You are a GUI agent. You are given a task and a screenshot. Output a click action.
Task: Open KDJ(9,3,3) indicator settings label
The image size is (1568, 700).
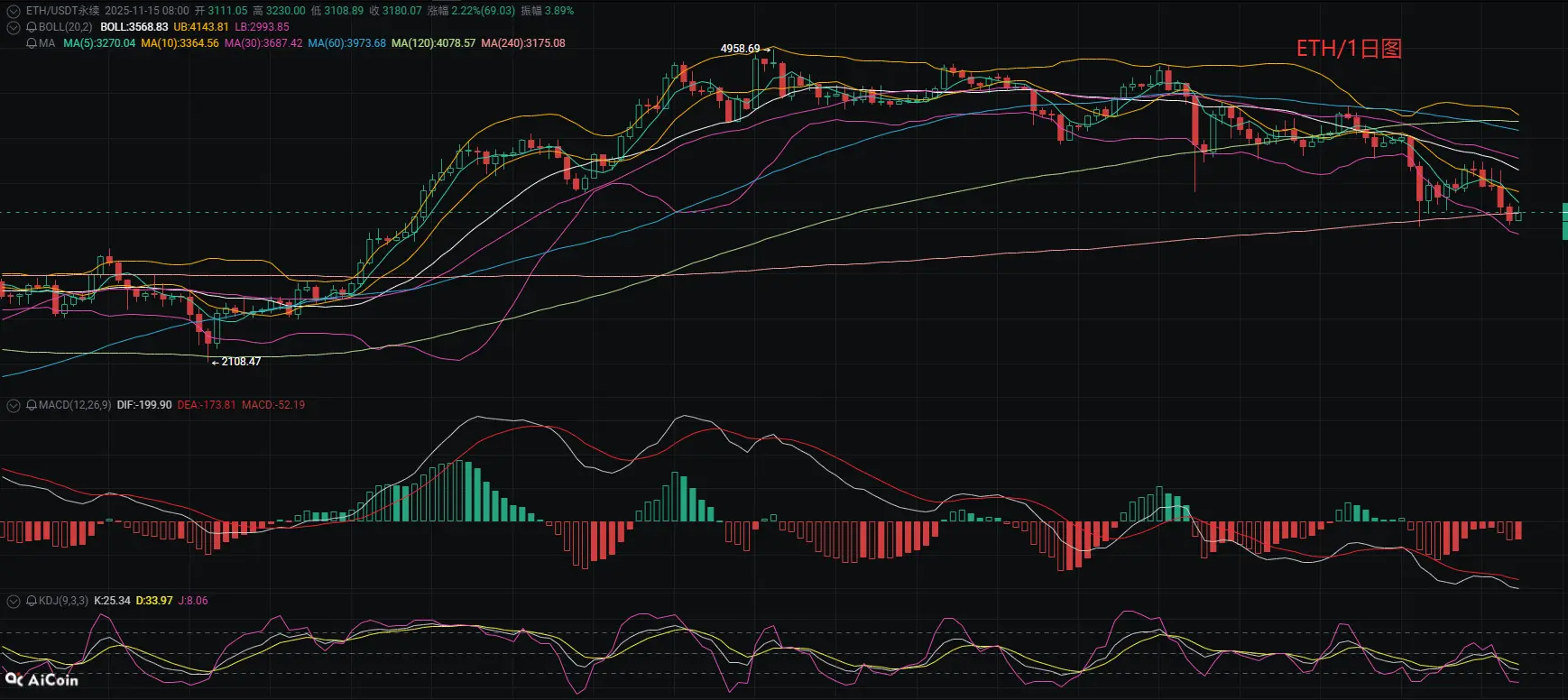(x=63, y=601)
